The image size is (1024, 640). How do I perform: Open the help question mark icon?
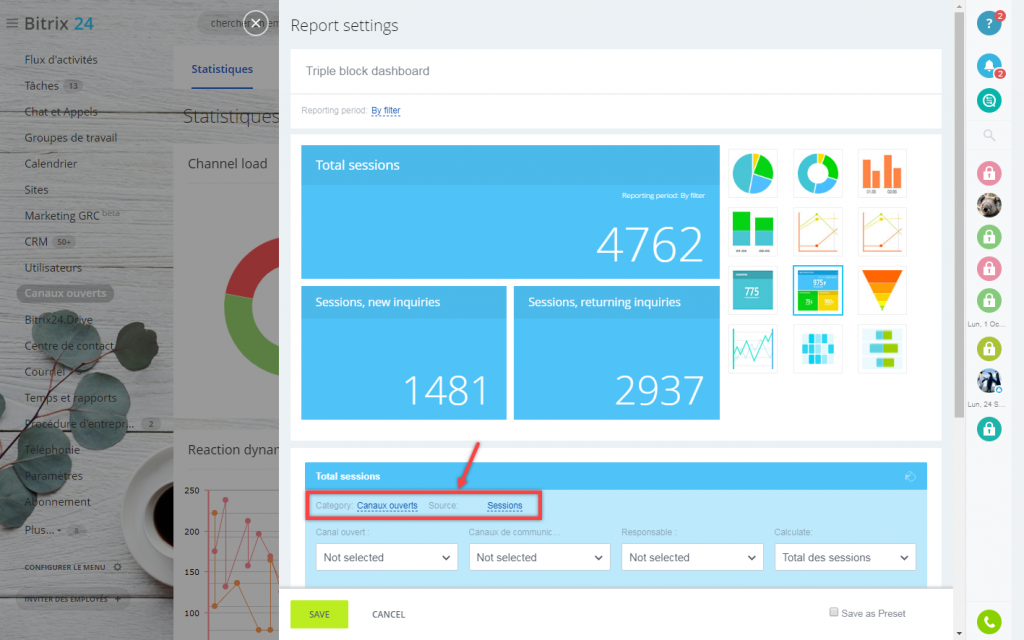989,24
